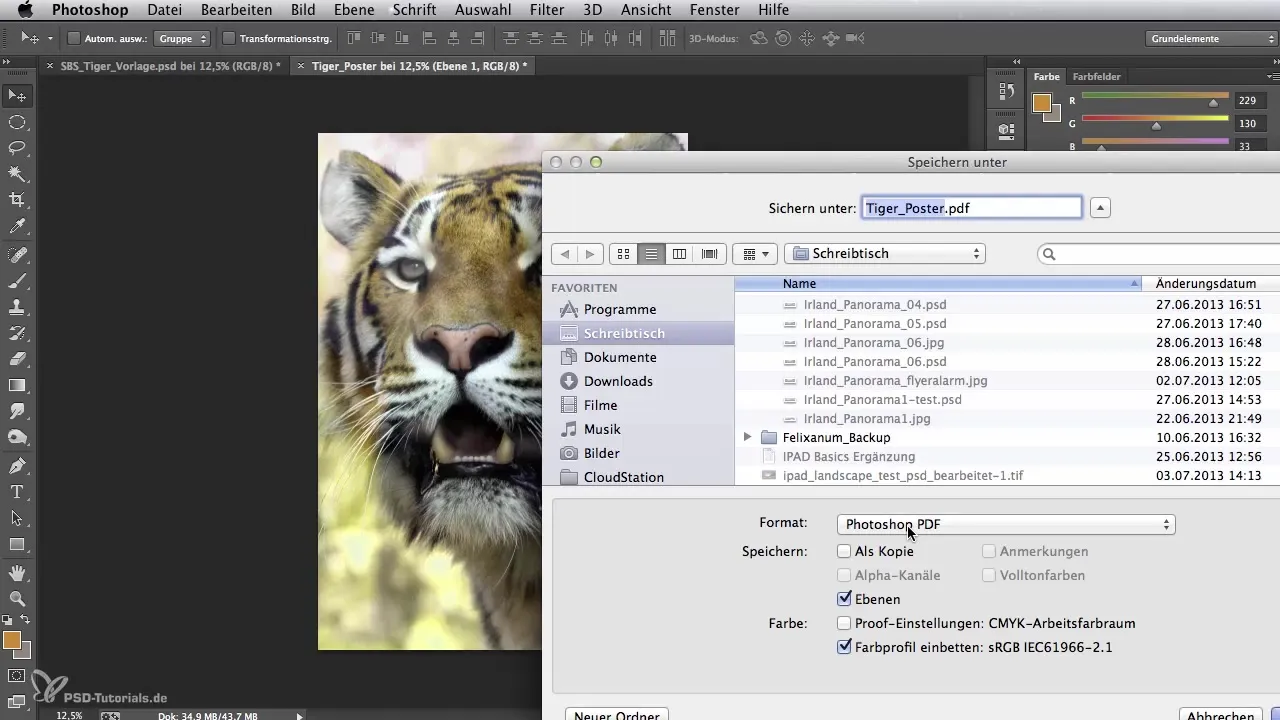Select the History Brush tool
Screen dimensions: 1280x720
[17, 333]
